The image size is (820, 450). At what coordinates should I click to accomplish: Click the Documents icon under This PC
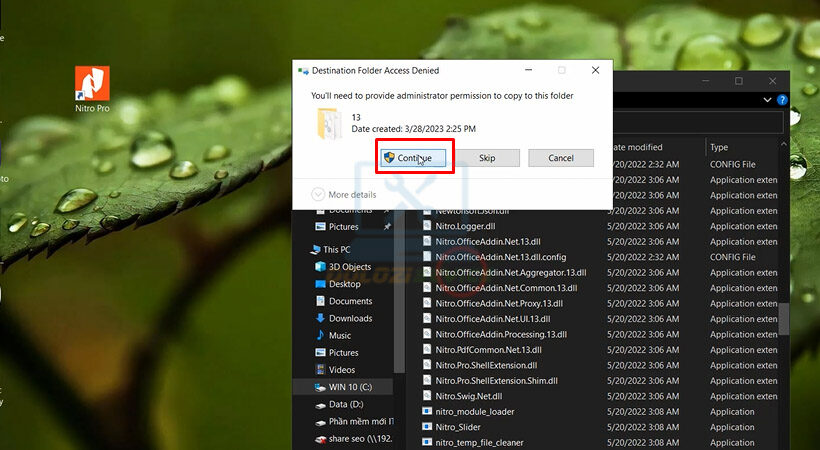(x=320, y=301)
